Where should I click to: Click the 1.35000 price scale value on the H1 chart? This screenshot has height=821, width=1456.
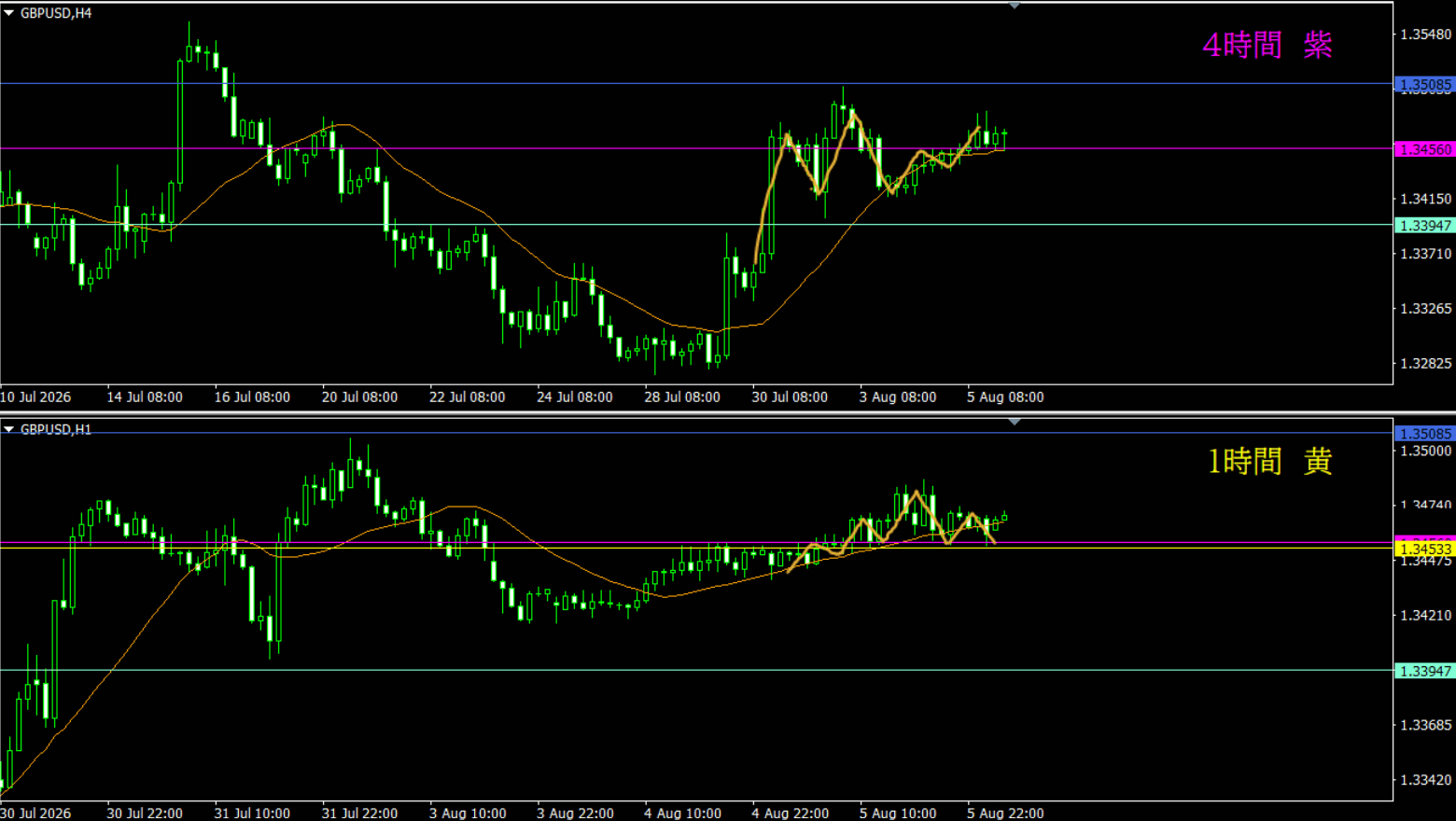1426,451
